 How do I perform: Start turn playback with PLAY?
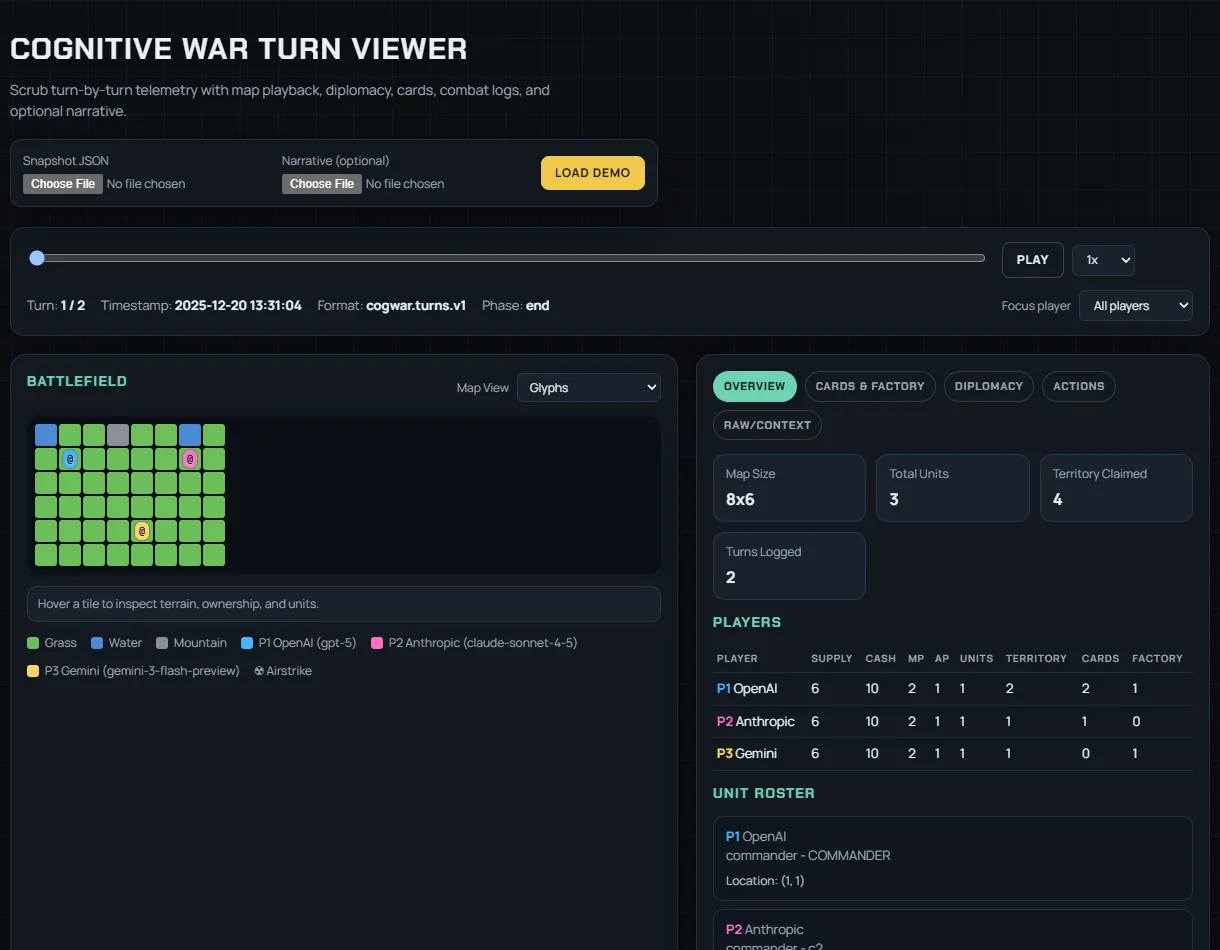pyautogui.click(x=1033, y=260)
